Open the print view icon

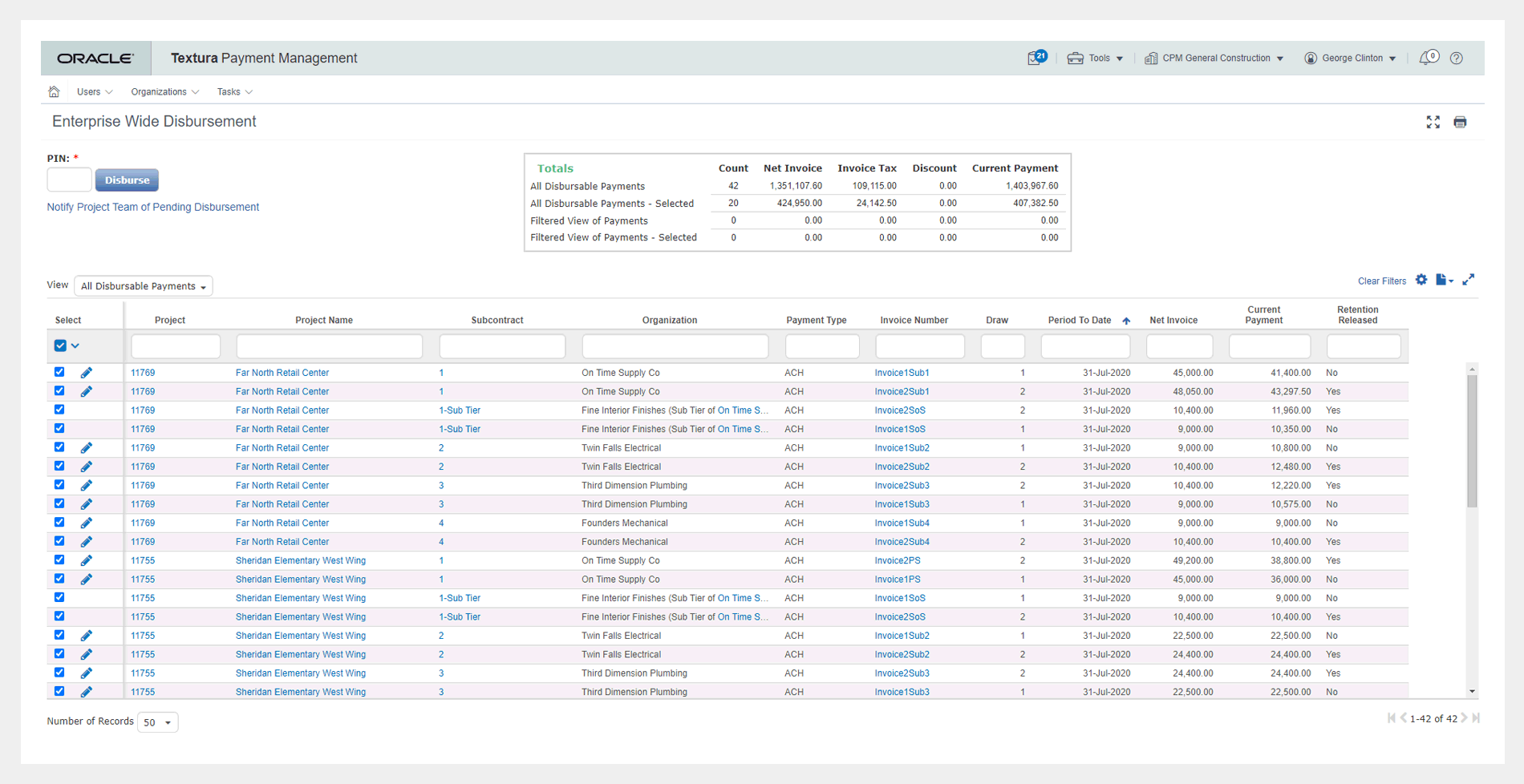[1461, 122]
